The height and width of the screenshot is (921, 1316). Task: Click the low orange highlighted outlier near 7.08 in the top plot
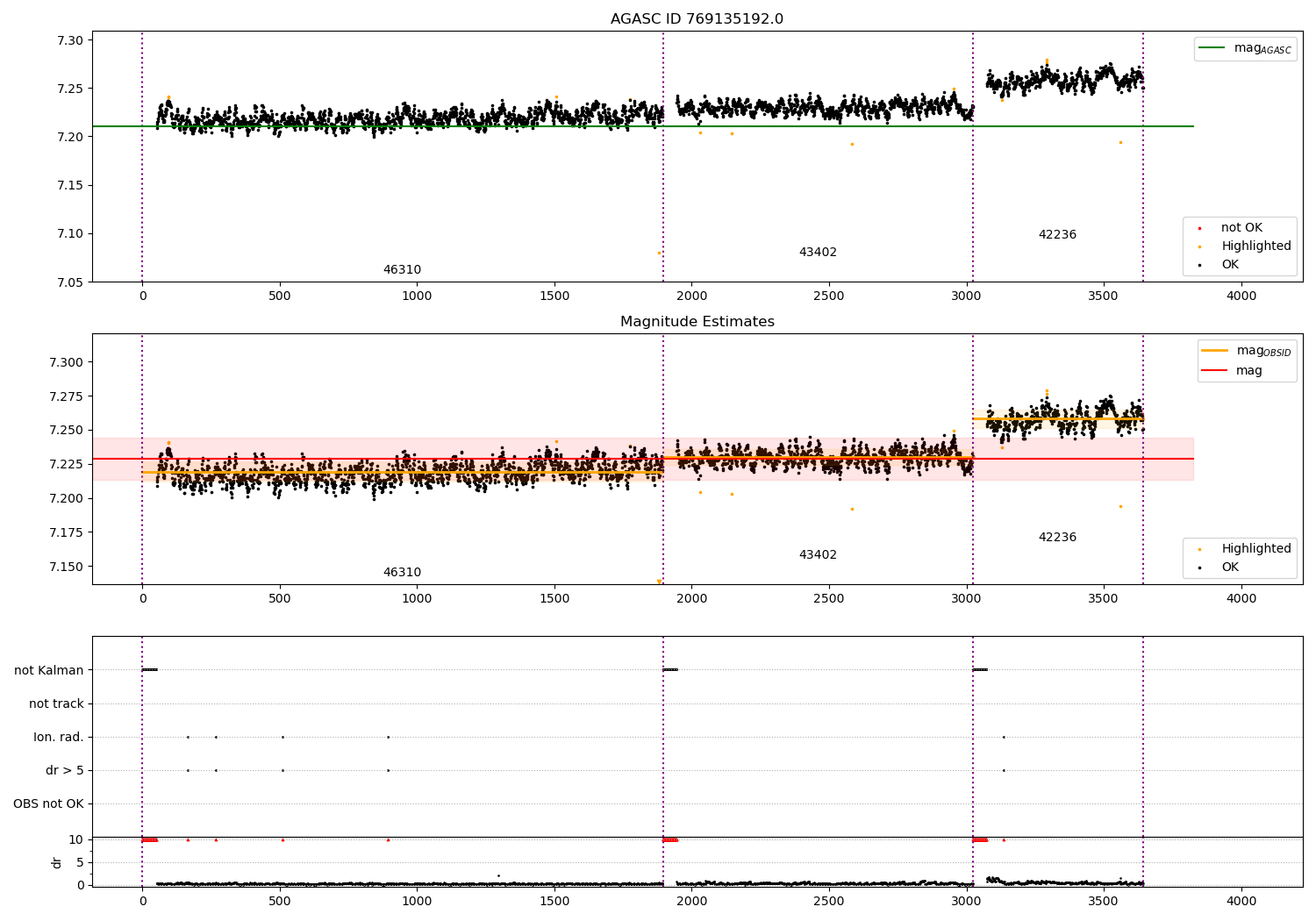[659, 253]
